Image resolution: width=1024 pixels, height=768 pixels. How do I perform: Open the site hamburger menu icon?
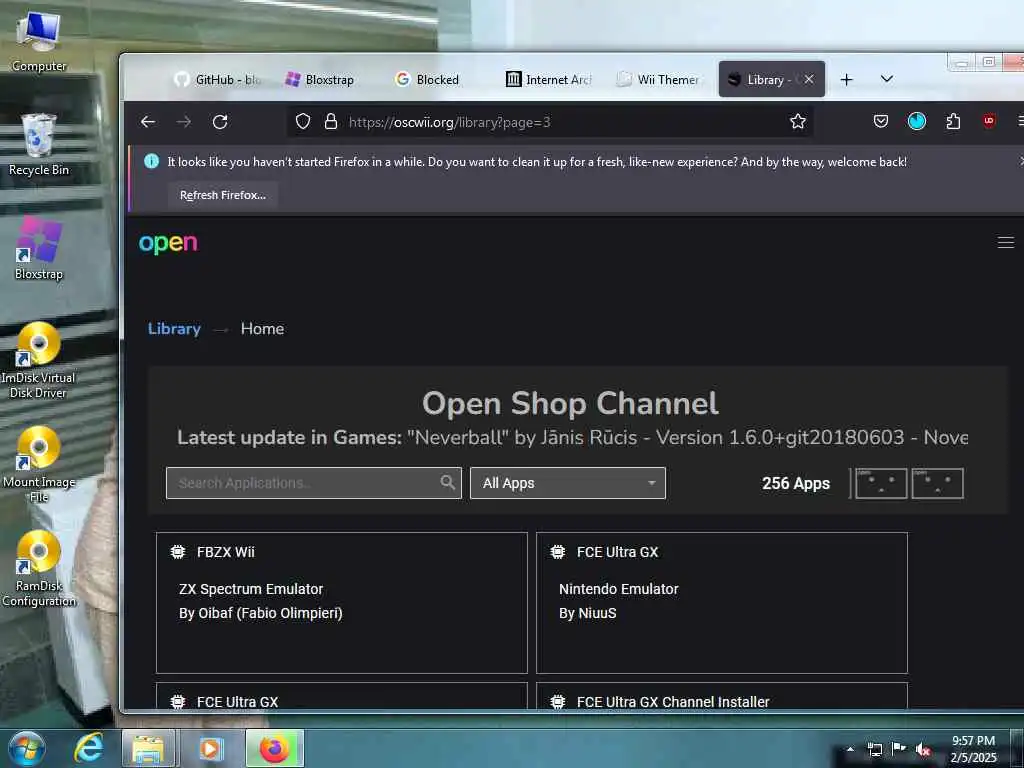[x=1006, y=242]
